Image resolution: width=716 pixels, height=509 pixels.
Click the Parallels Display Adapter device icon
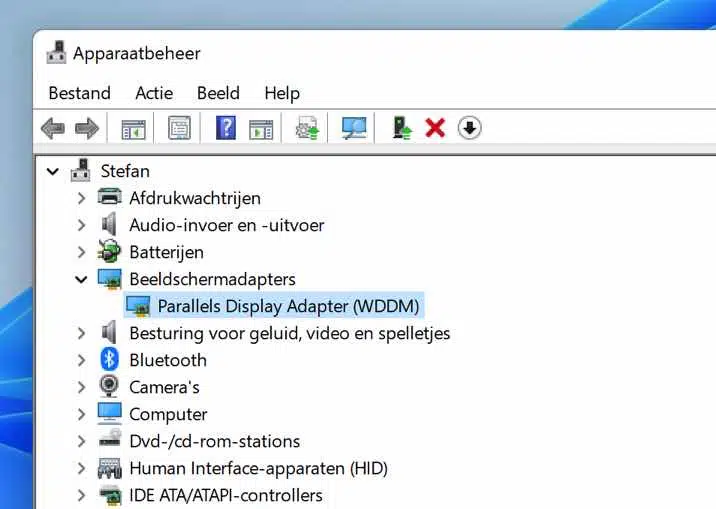click(138, 306)
